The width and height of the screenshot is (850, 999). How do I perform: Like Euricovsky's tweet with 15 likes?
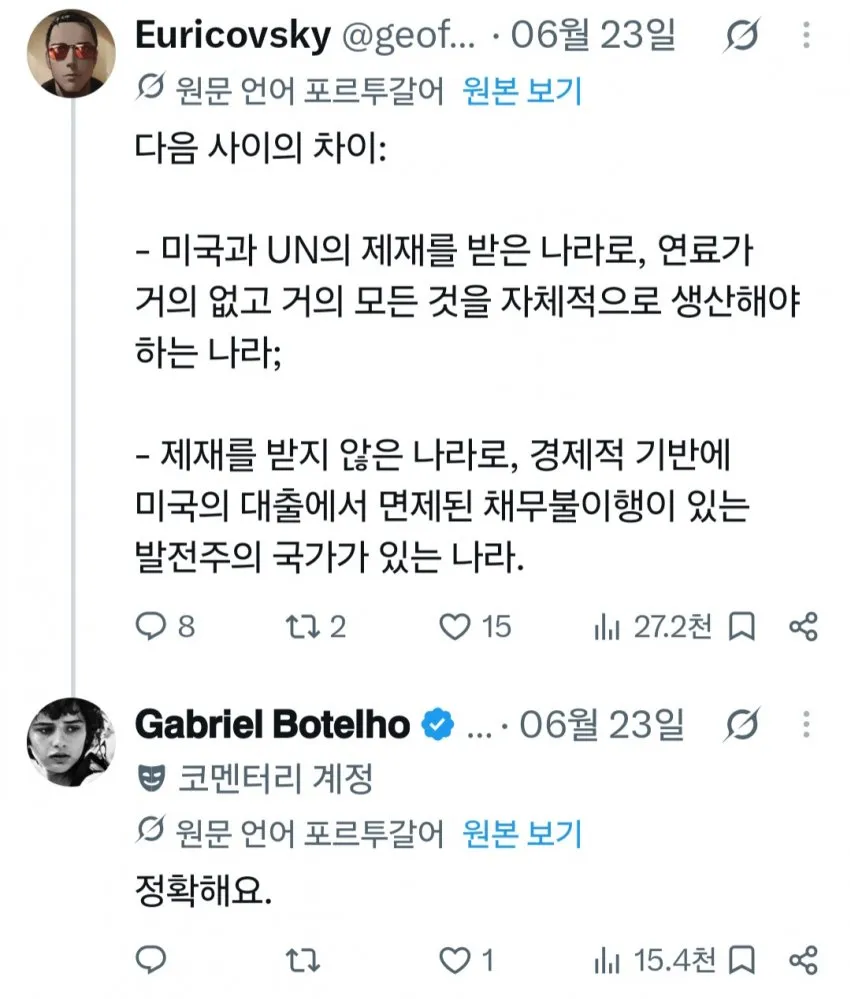tap(475, 626)
